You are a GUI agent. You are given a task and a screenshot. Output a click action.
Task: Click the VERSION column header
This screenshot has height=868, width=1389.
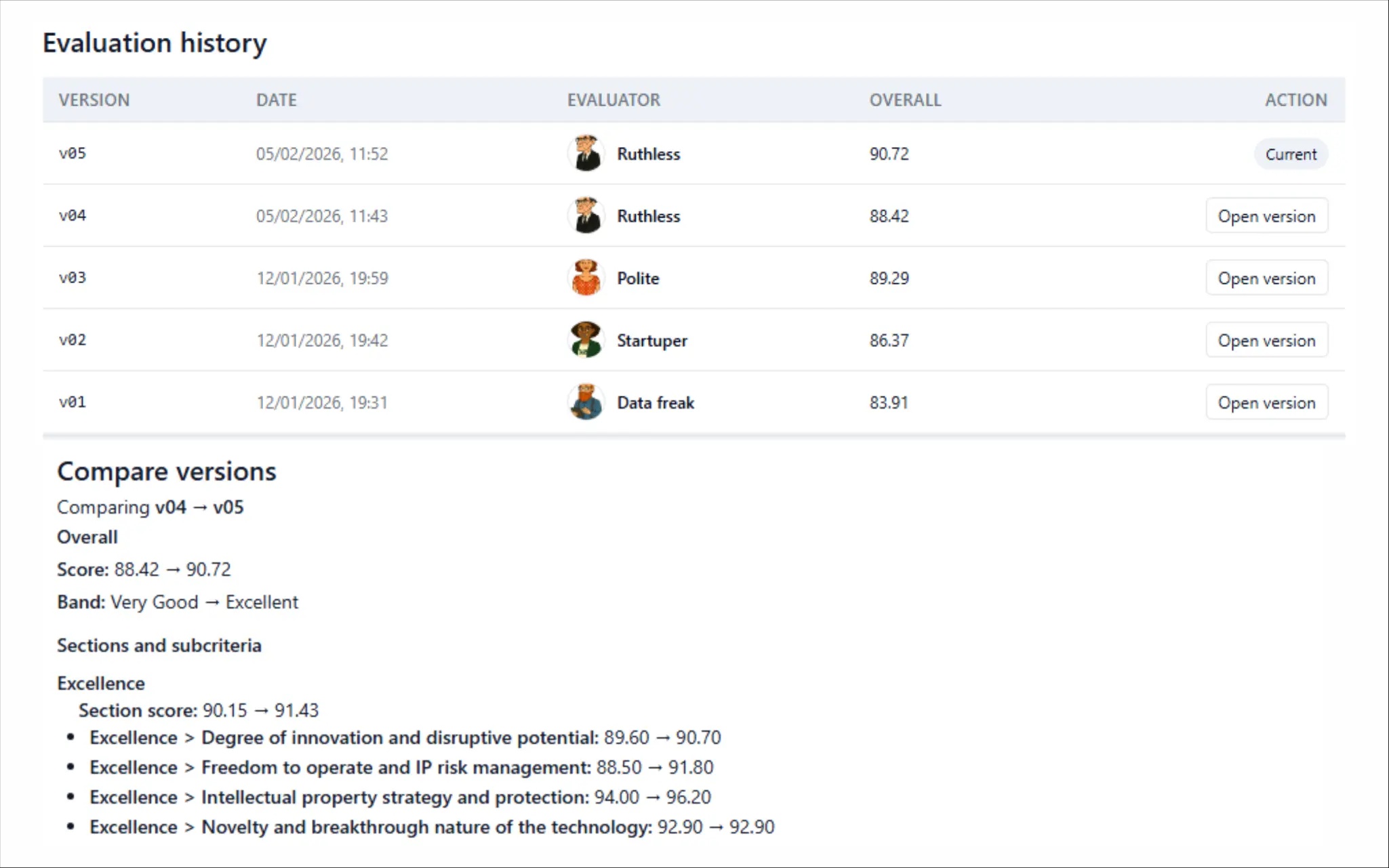coord(94,100)
